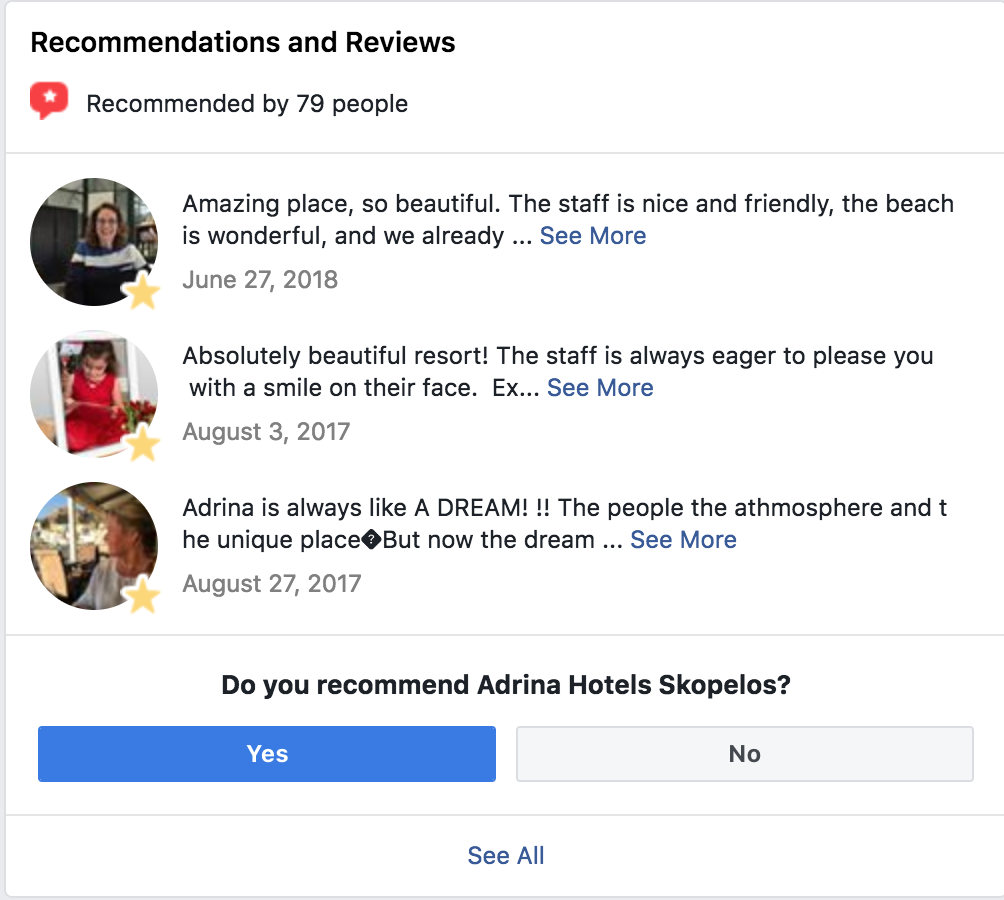Click the "Do you recommend Adrina Hotels Skopelos?" question
The height and width of the screenshot is (900, 1004).
[506, 686]
